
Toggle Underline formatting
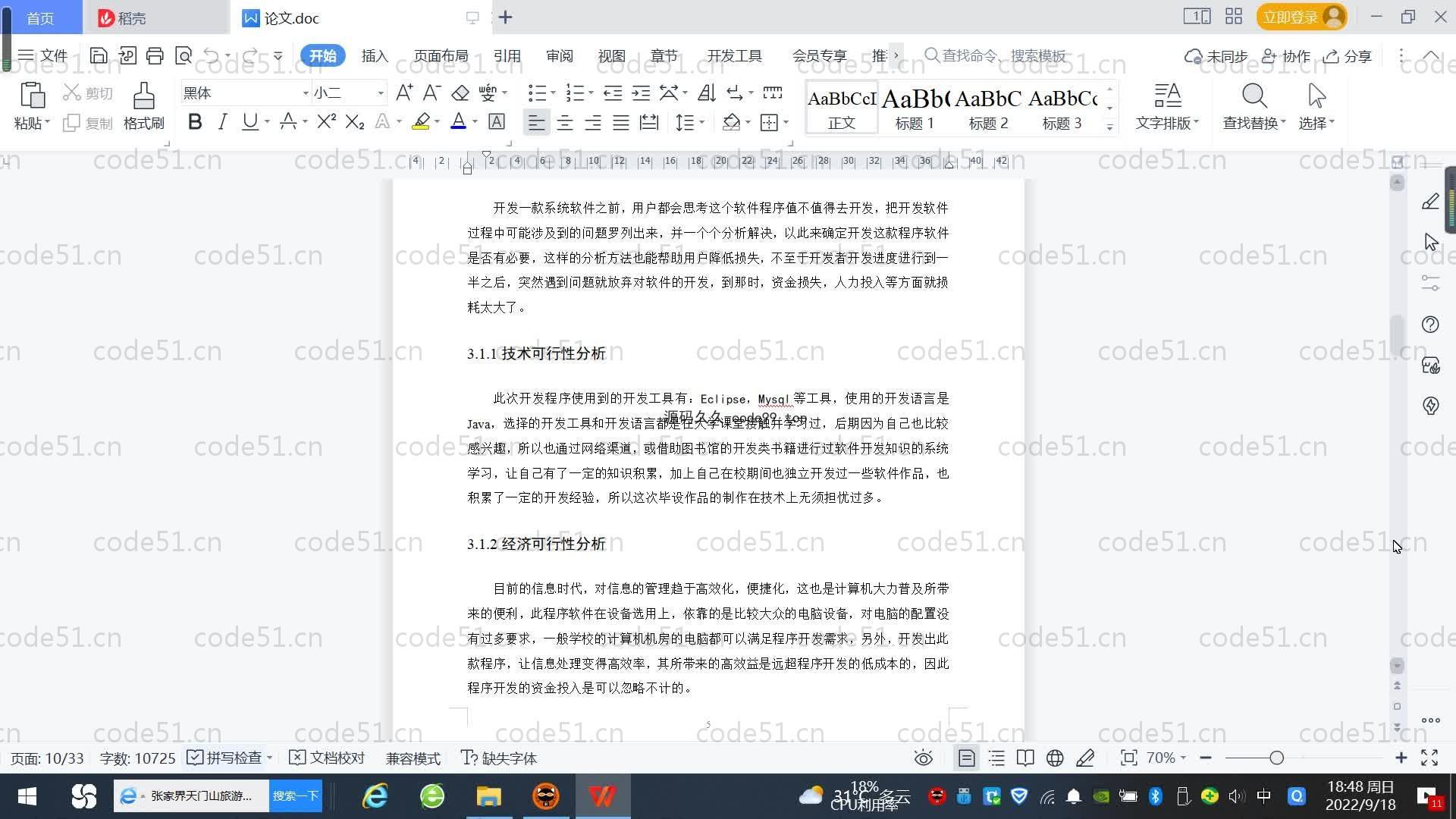(249, 121)
